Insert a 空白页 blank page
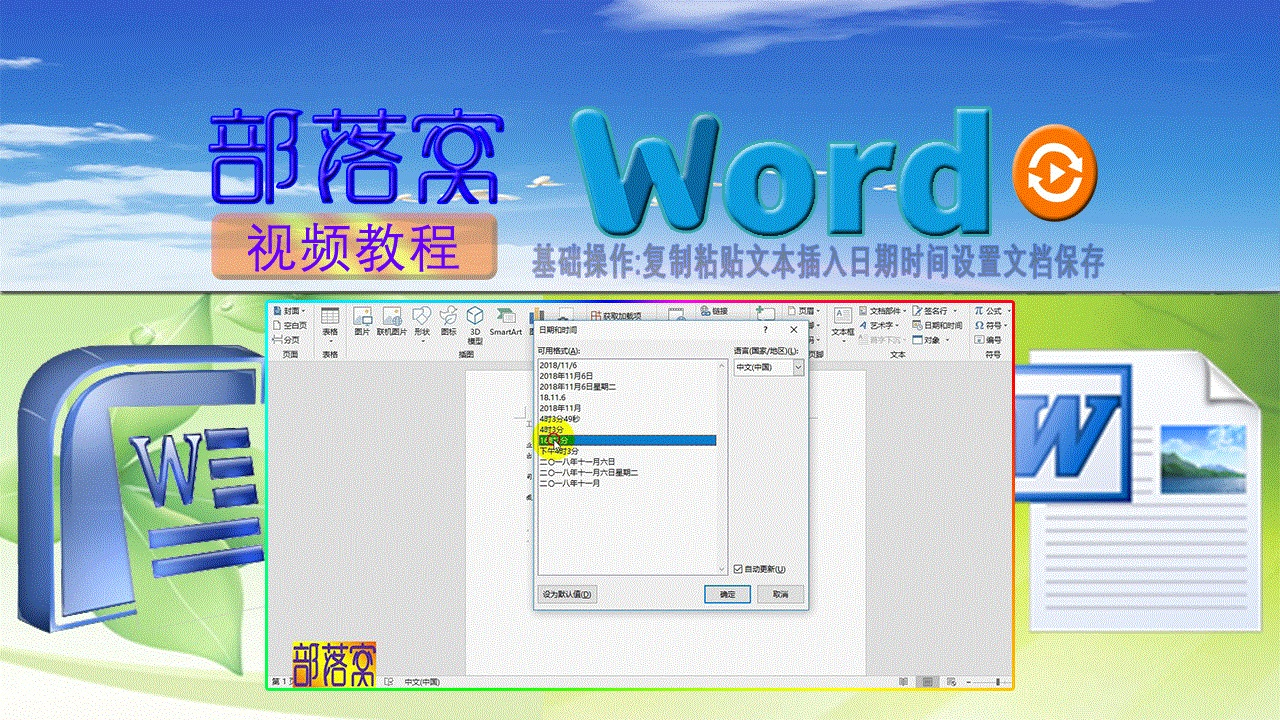Viewport: 1280px width, 720px height. pos(289,325)
